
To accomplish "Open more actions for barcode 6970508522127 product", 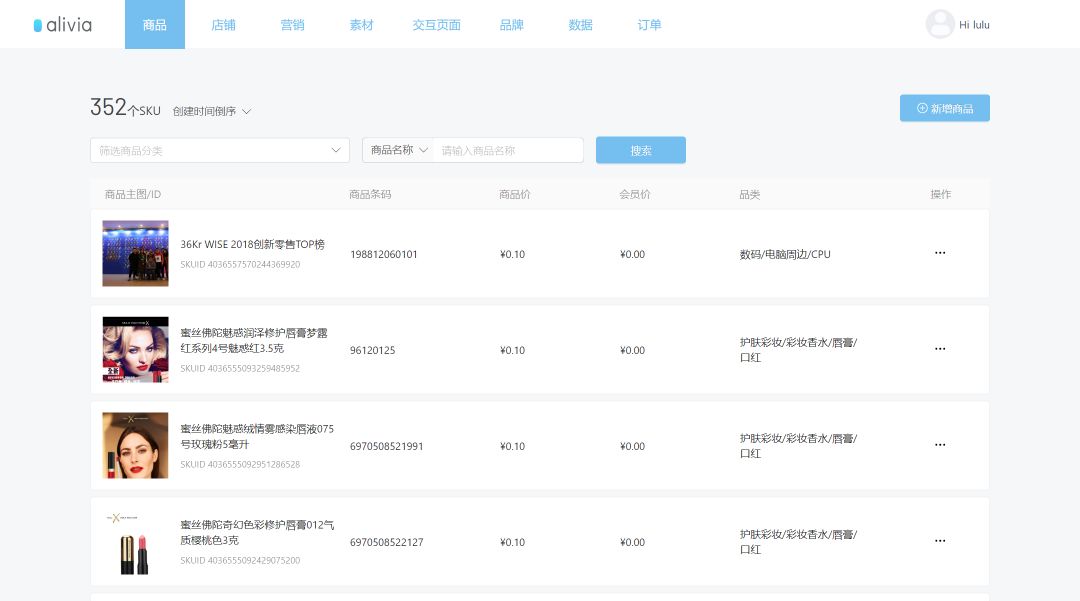I will click(939, 541).
